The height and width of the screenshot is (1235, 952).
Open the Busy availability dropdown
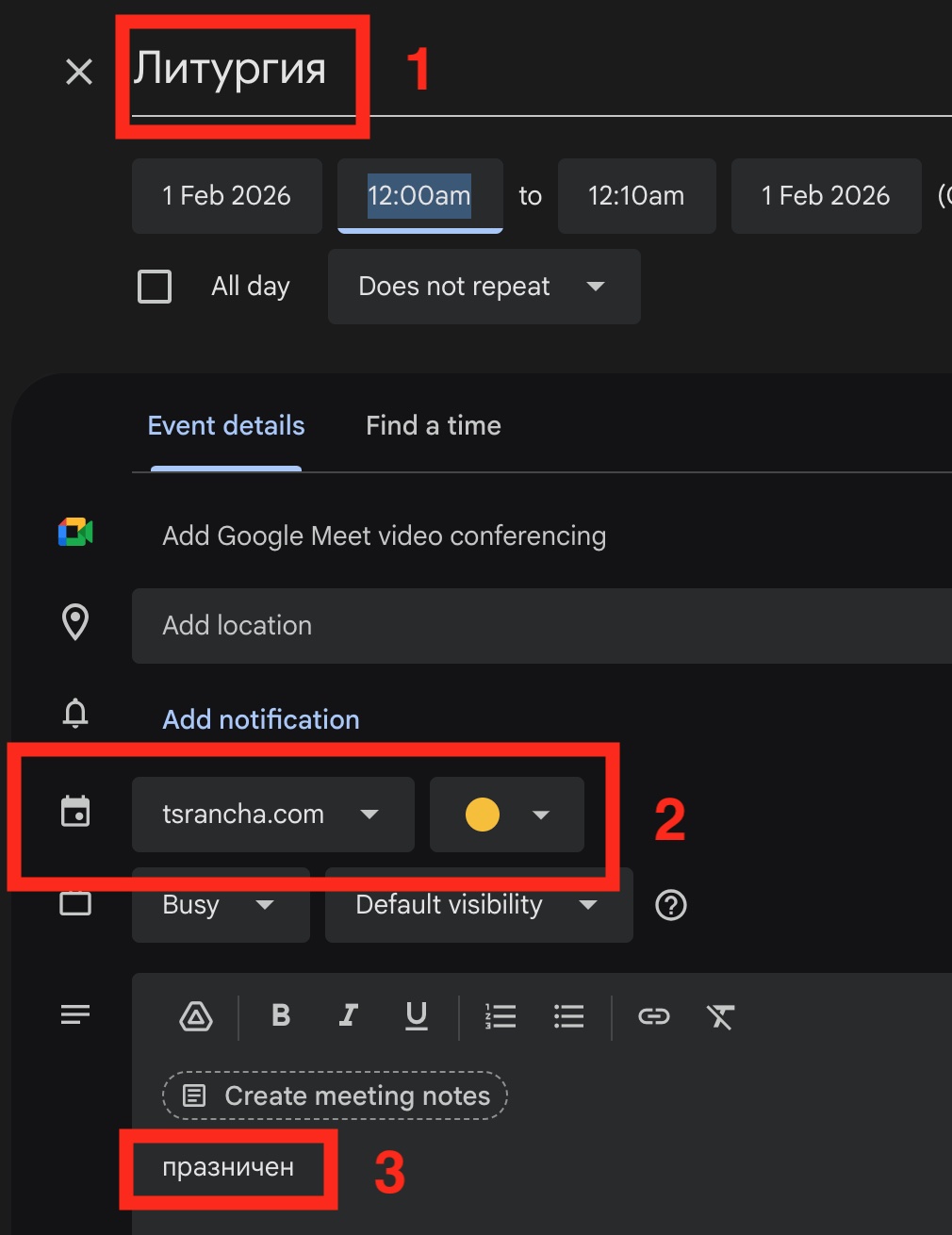pos(221,905)
